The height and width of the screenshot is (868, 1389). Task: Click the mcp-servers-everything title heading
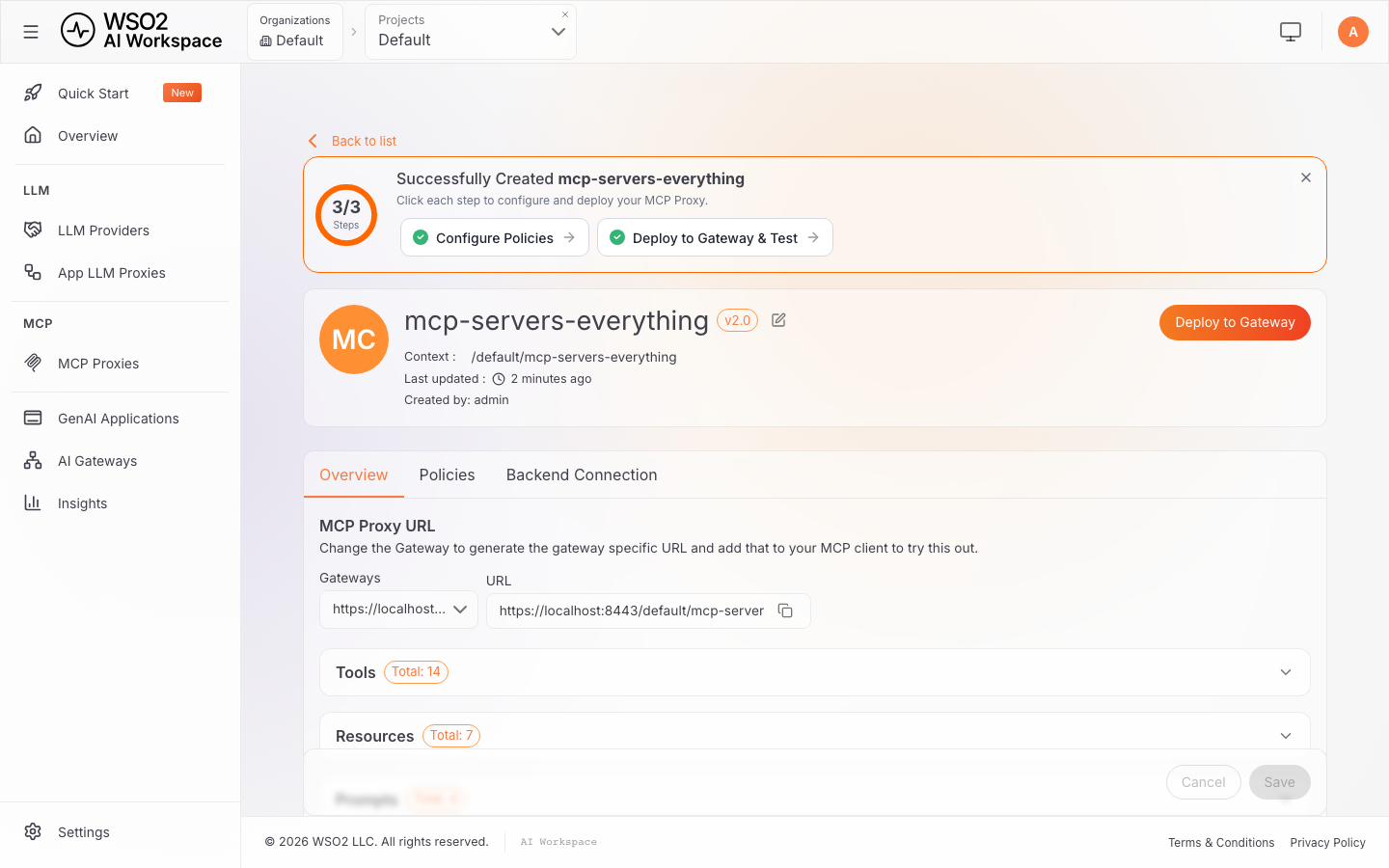tap(557, 320)
